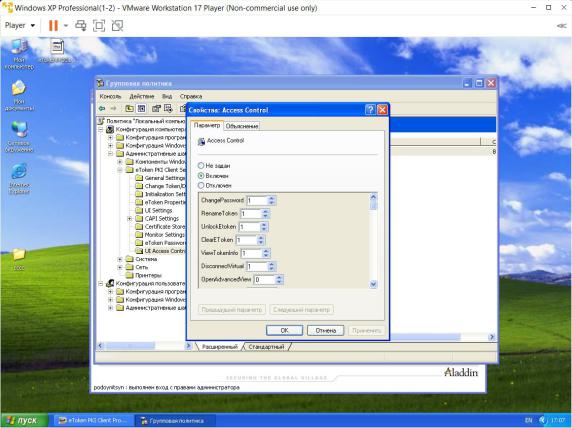Collapse the Административные шаблоны node under computer configuration
The height and width of the screenshot is (428, 572).
pyautogui.click(x=111, y=154)
